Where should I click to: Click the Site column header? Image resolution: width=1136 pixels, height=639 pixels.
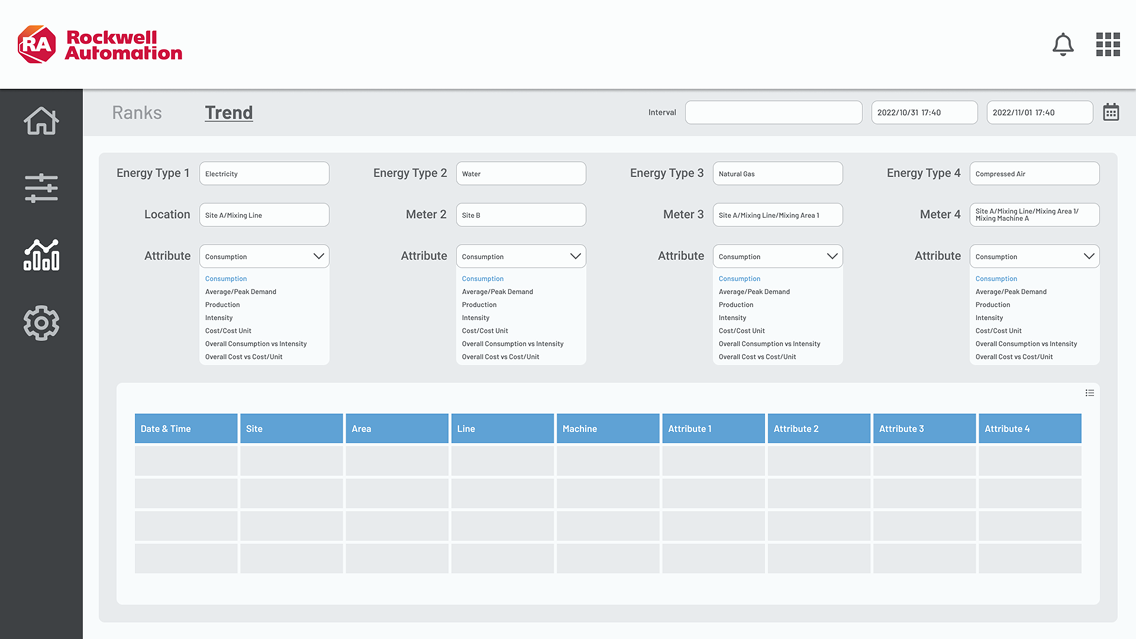(x=291, y=428)
